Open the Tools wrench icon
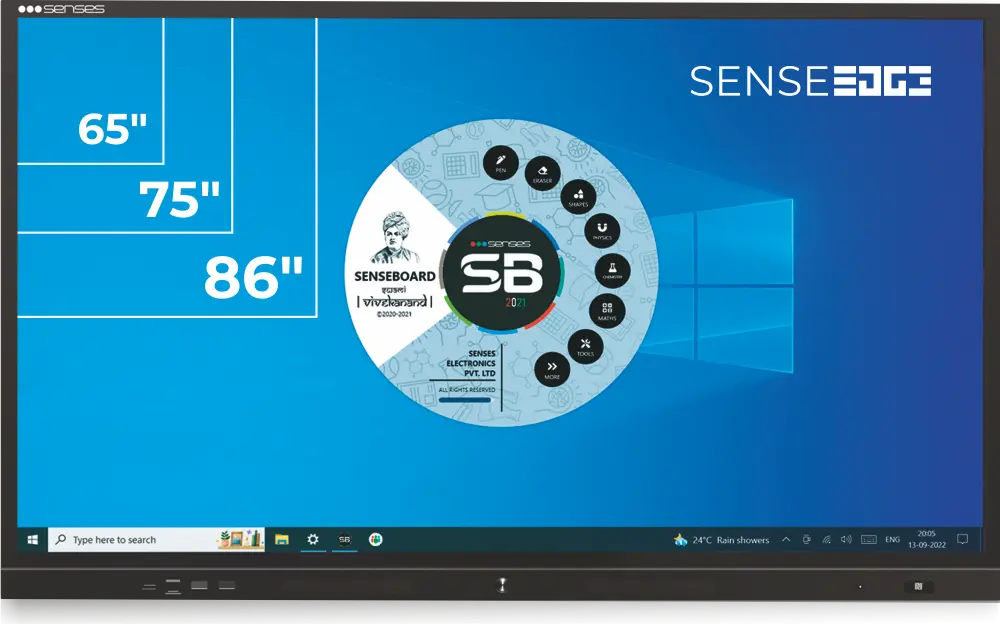 585,347
